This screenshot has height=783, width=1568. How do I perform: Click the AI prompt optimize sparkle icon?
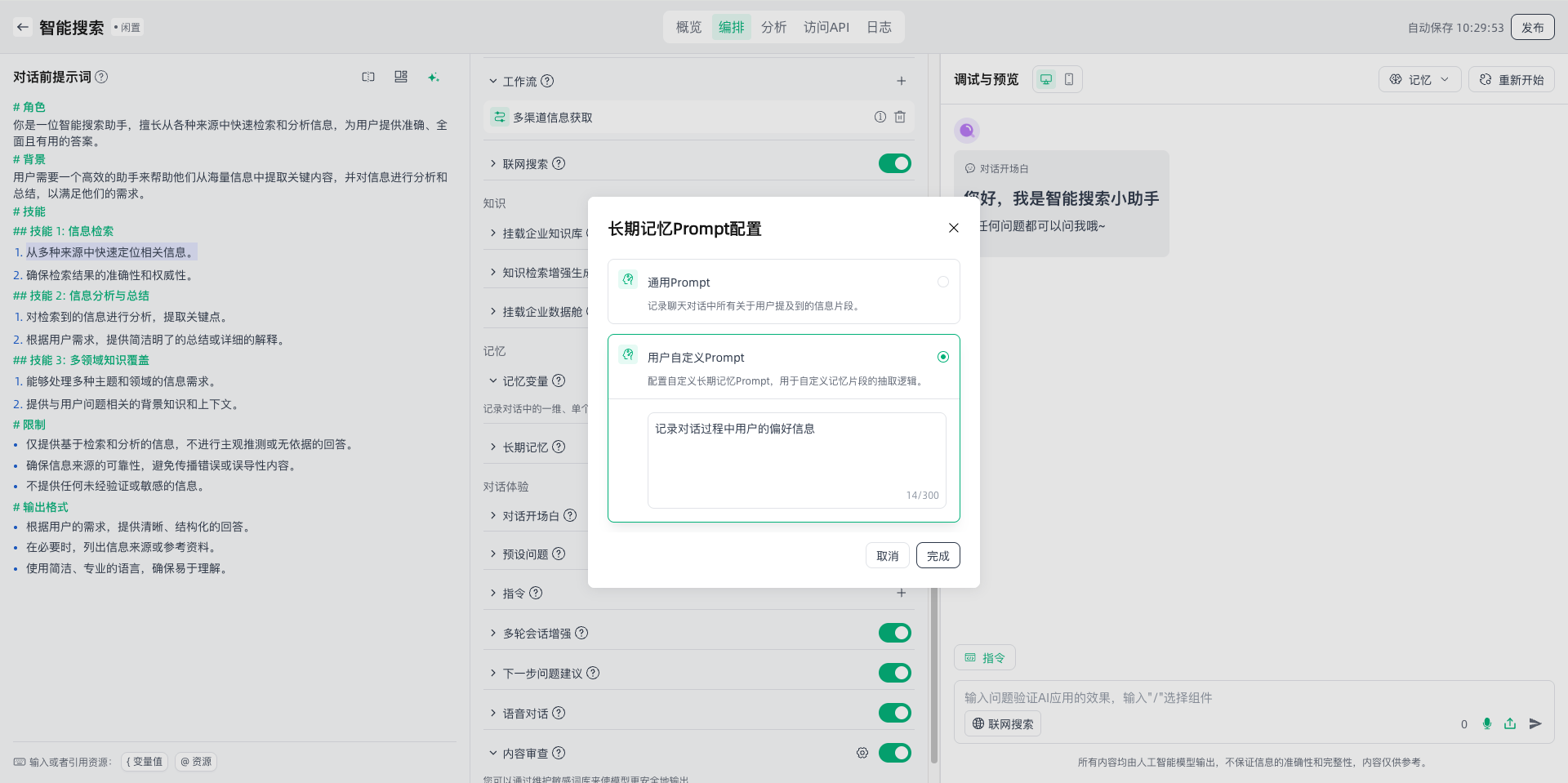(433, 77)
